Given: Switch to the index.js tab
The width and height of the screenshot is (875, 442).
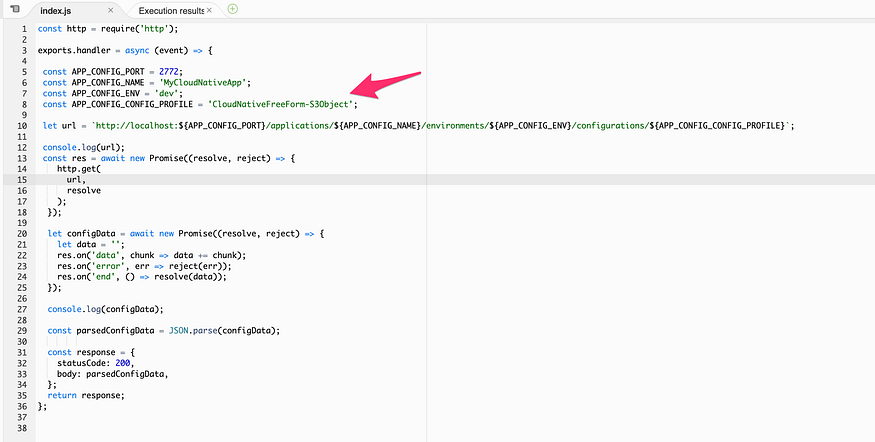Looking at the screenshot, I should [x=56, y=11].
